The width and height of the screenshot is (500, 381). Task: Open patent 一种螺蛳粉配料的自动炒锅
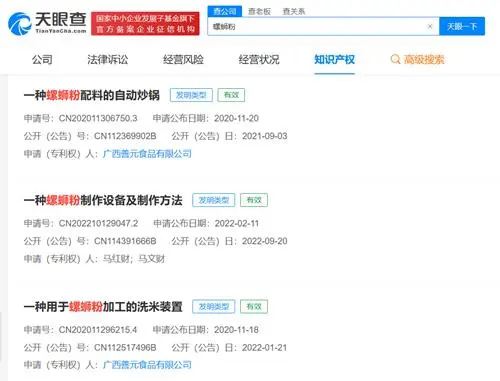point(92,95)
